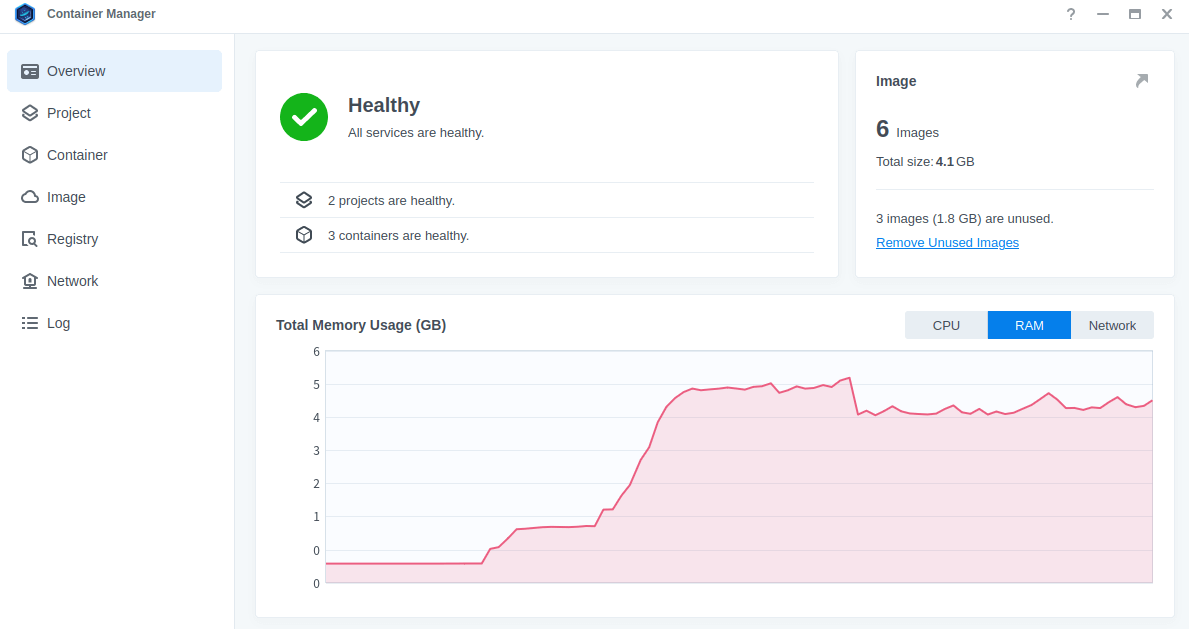
Task: Open the Network section in sidebar
Action: pos(115,281)
